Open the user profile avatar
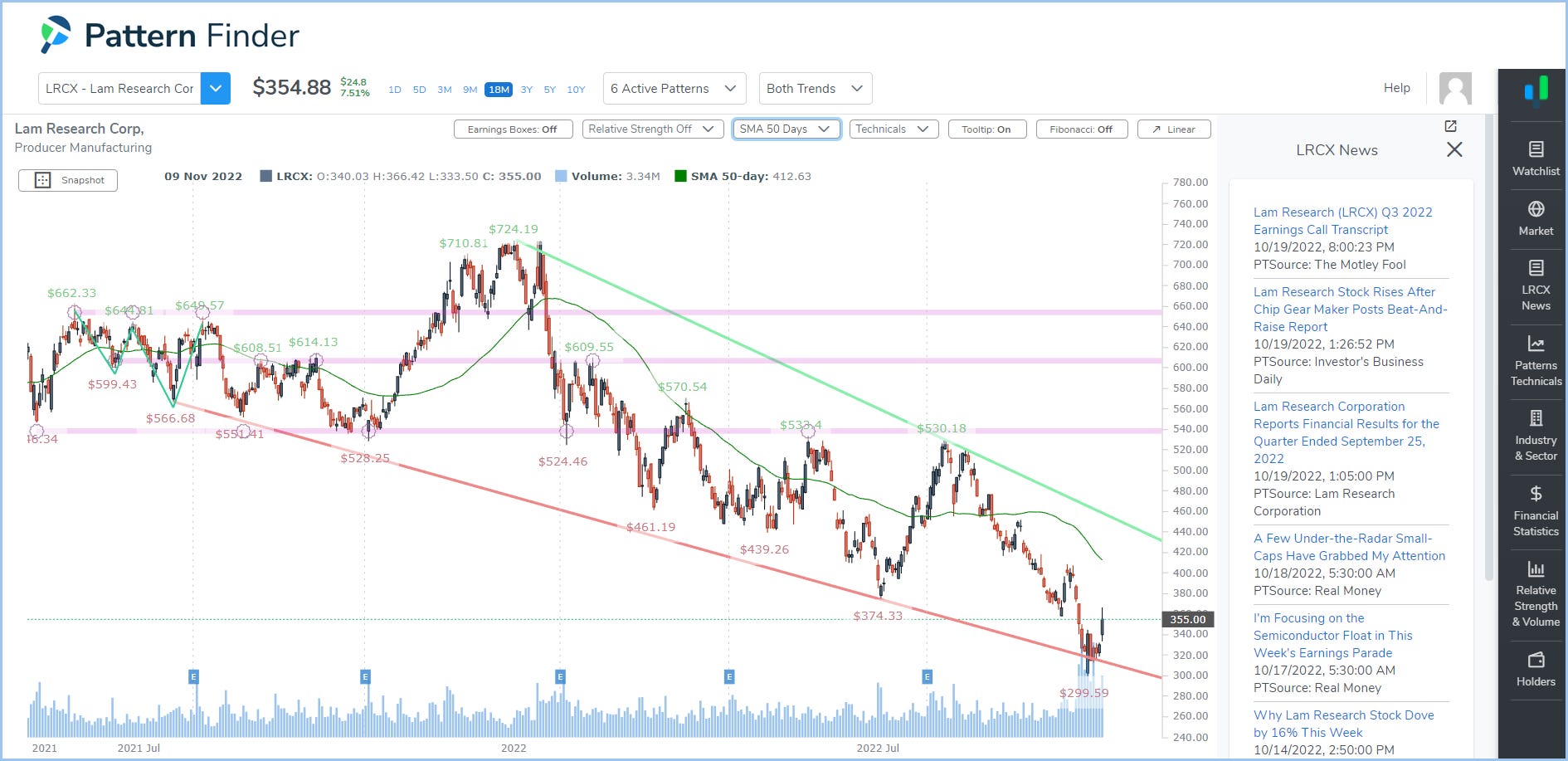This screenshot has height=761, width=1568. 1455,88
